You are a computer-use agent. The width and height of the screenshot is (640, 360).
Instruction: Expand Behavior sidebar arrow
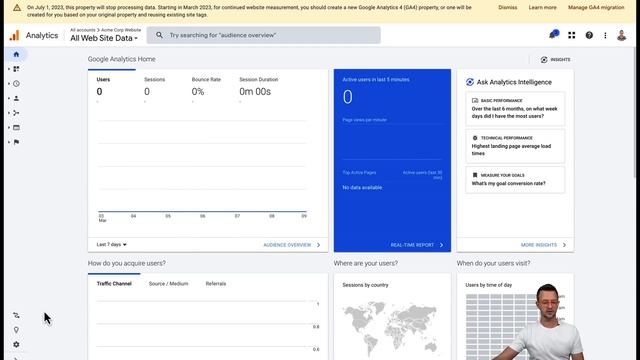9,128
